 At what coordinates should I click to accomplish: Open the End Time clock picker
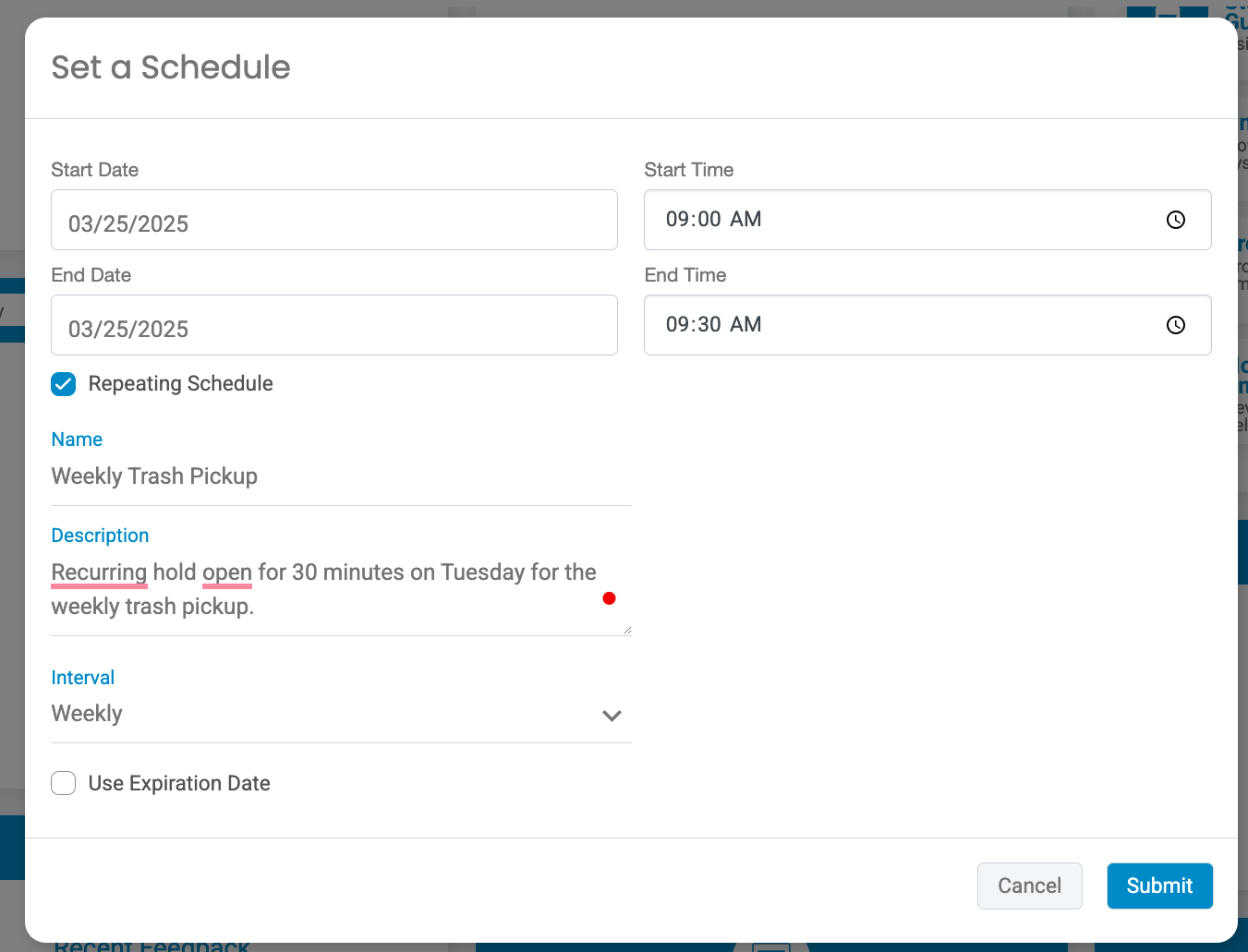tap(1176, 325)
